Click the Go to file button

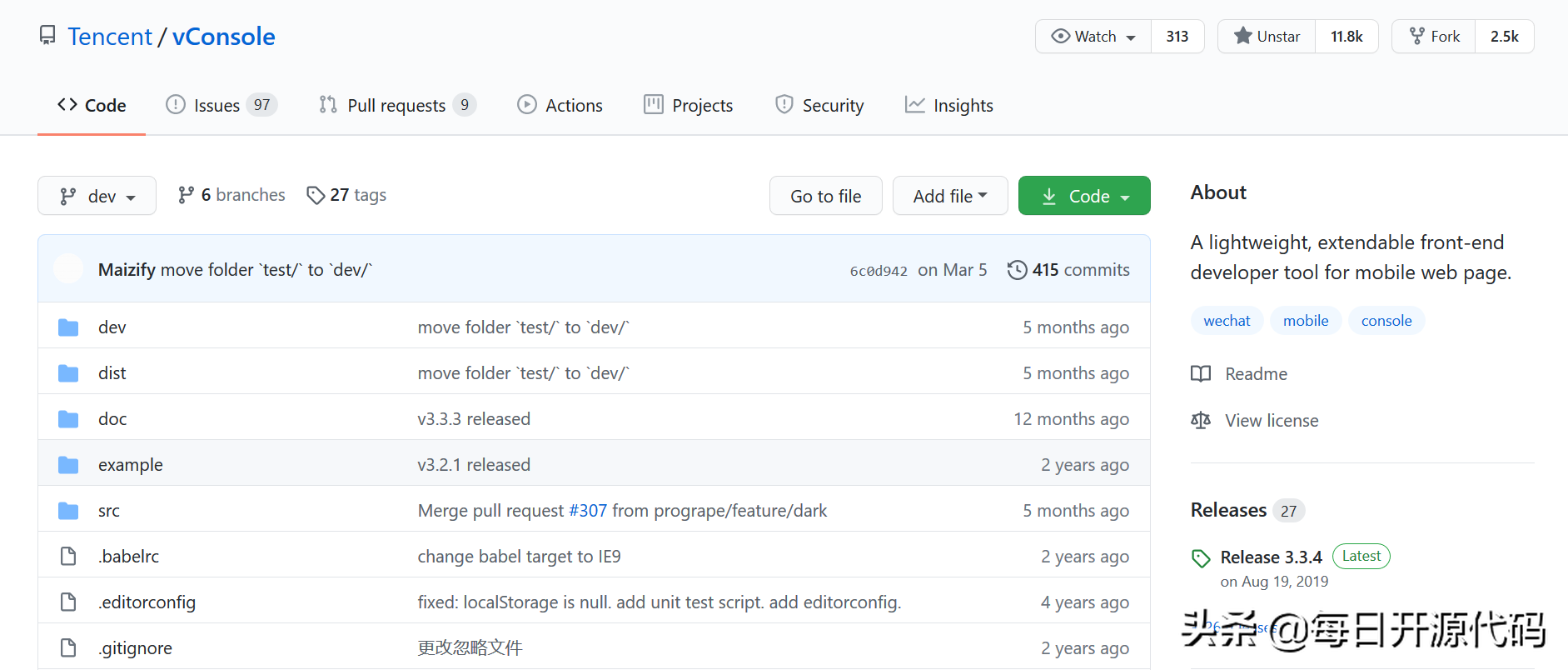(x=826, y=196)
